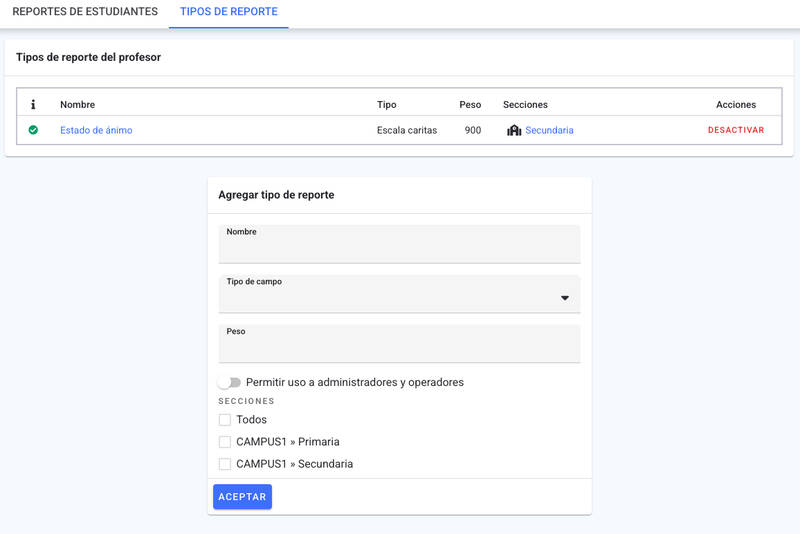Click the Peso column header
The image size is (800, 534).
tap(470, 105)
